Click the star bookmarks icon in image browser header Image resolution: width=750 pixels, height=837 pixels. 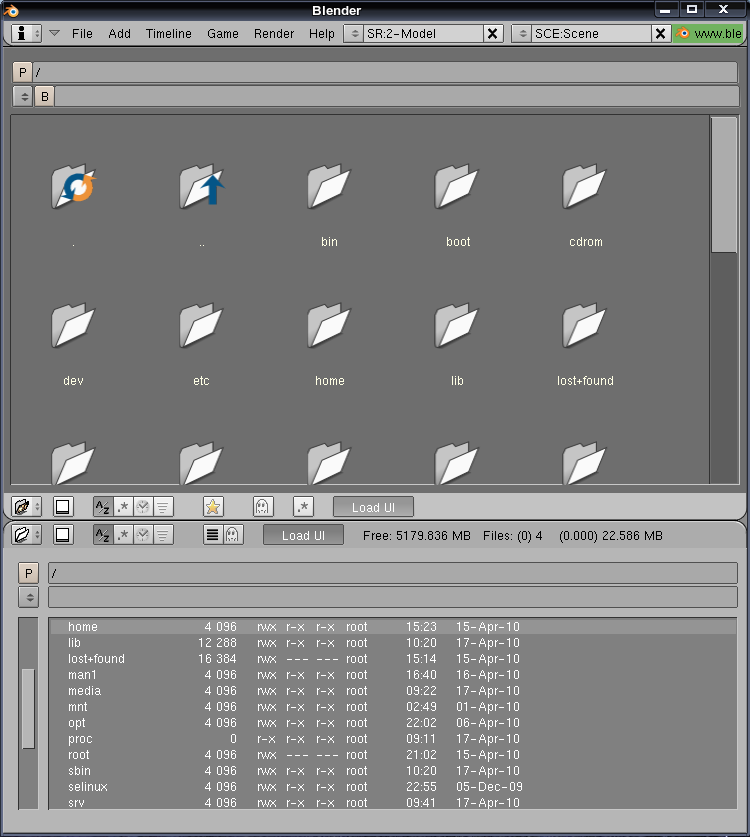click(213, 507)
